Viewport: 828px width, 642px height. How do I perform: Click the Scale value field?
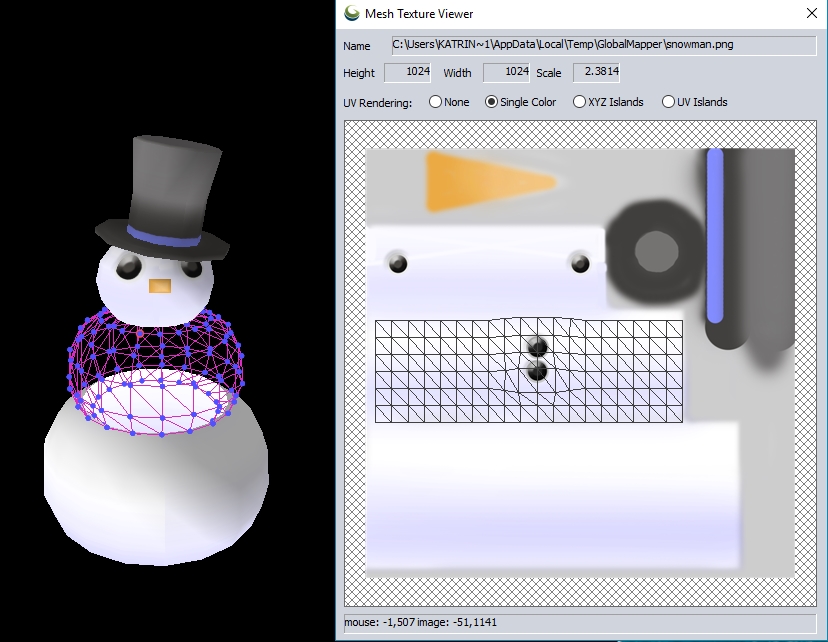(x=595, y=73)
